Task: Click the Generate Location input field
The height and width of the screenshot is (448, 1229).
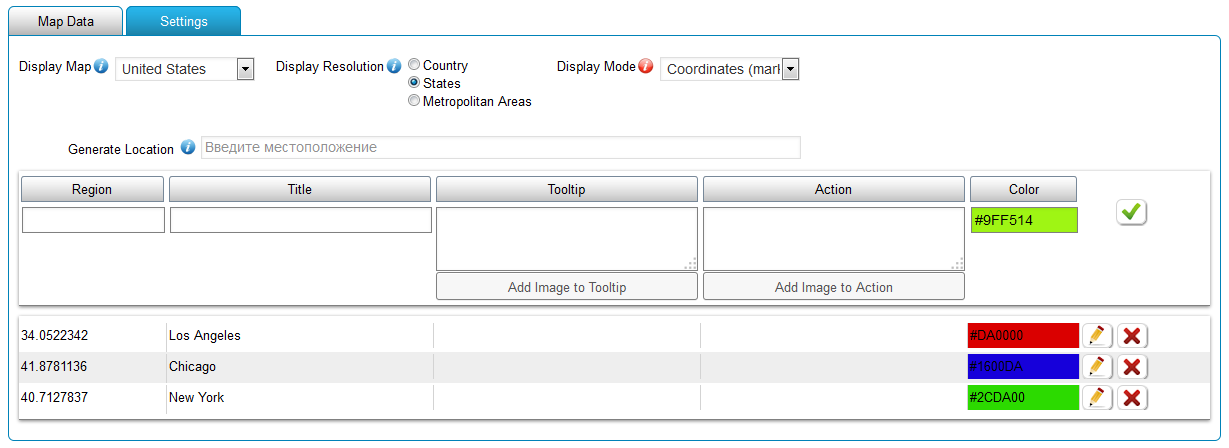Action: [x=501, y=147]
